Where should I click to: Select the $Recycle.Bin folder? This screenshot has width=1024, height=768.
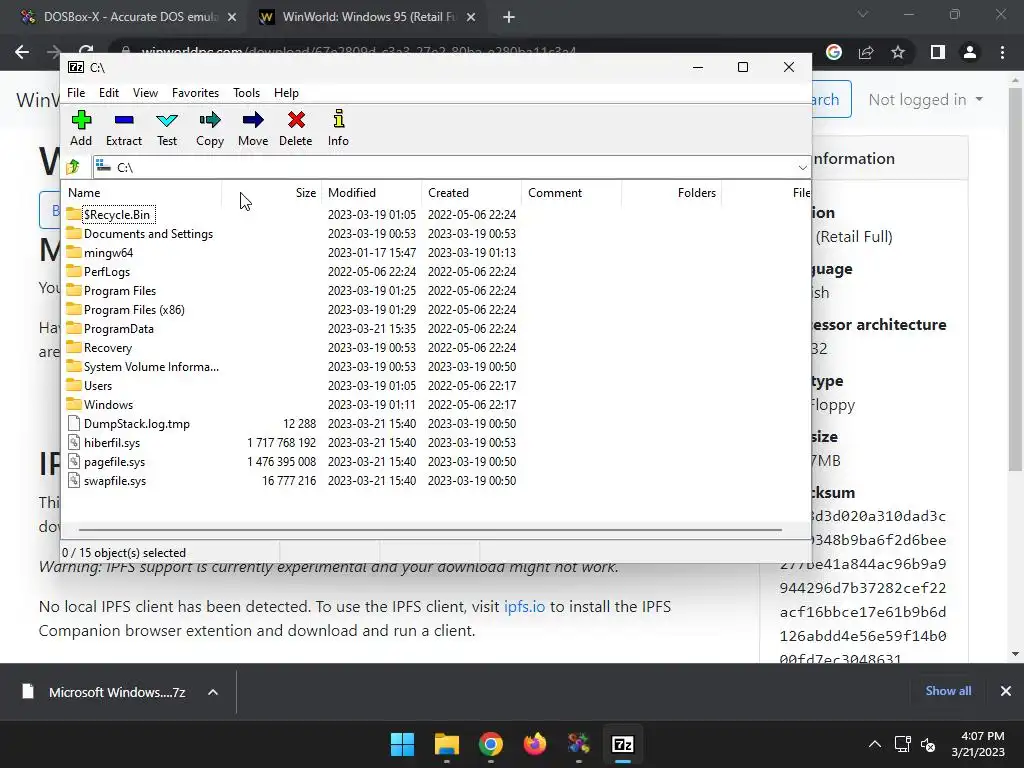click(117, 215)
